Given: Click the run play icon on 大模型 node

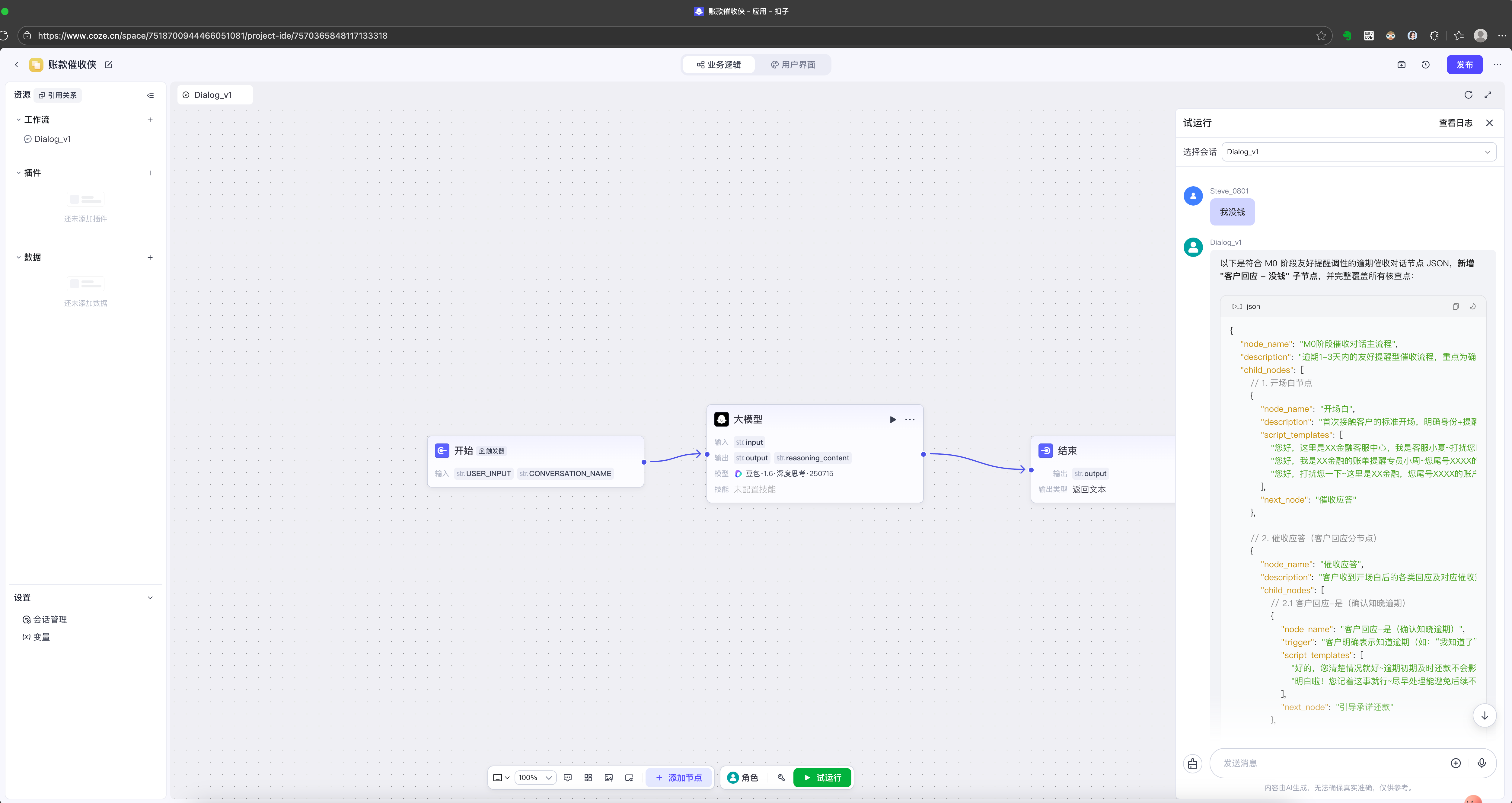Looking at the screenshot, I should tap(893, 419).
